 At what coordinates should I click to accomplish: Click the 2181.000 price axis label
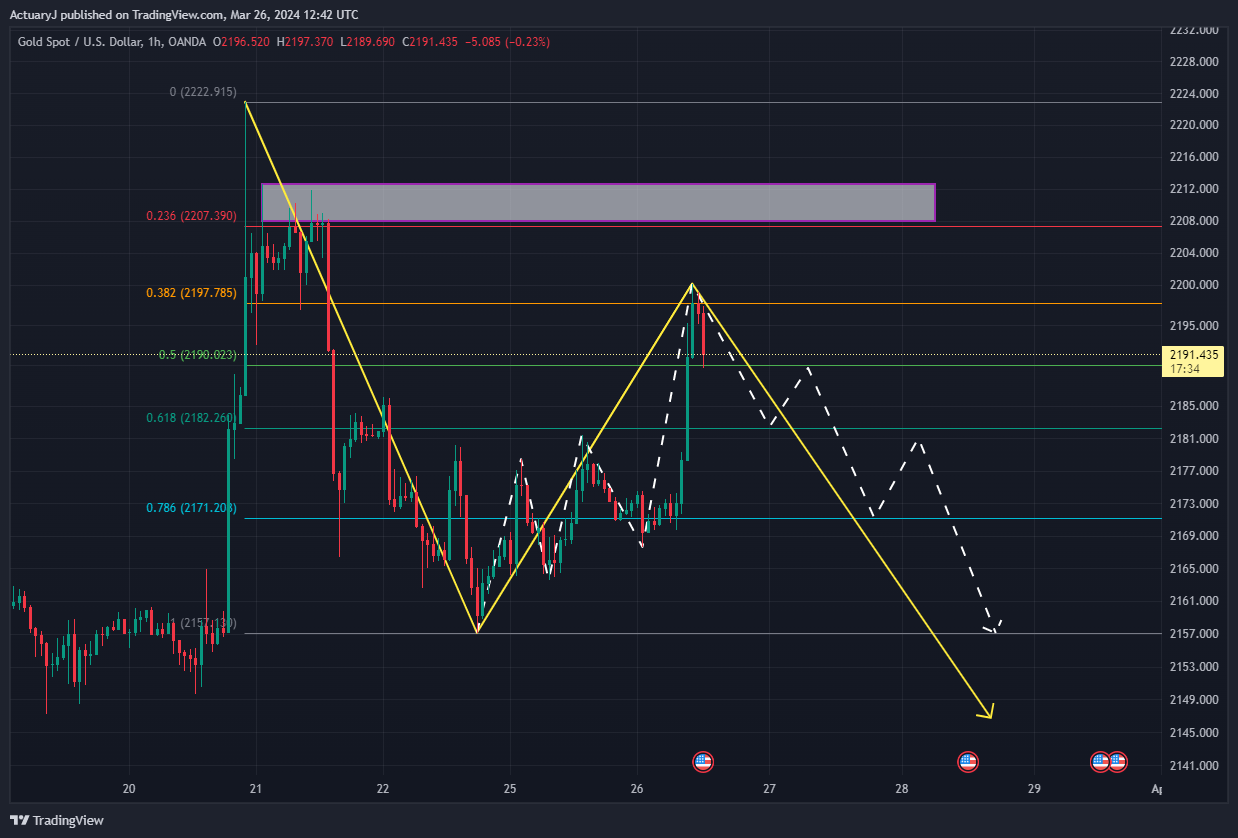(x=1194, y=439)
